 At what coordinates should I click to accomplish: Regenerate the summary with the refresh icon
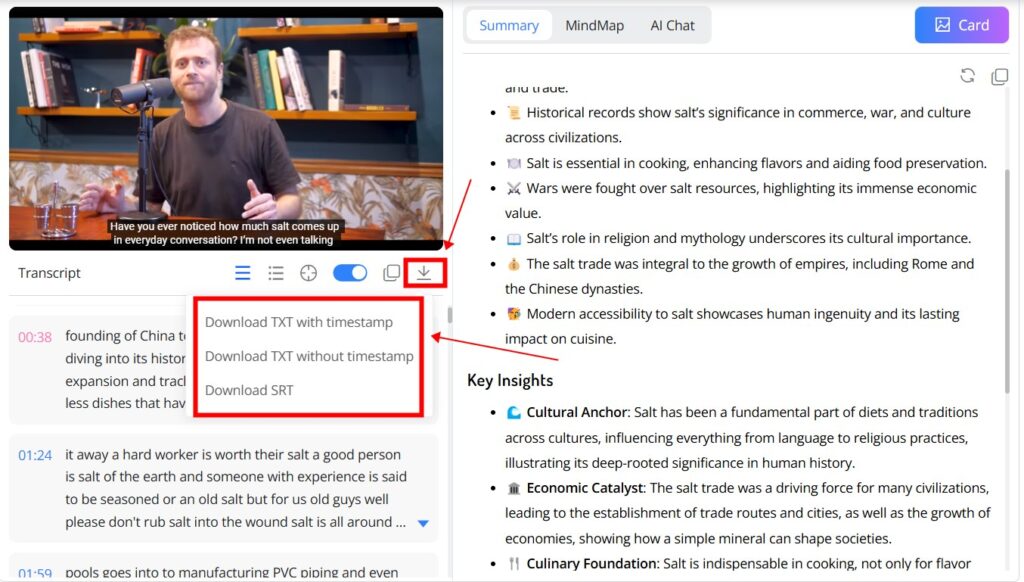pos(967,75)
